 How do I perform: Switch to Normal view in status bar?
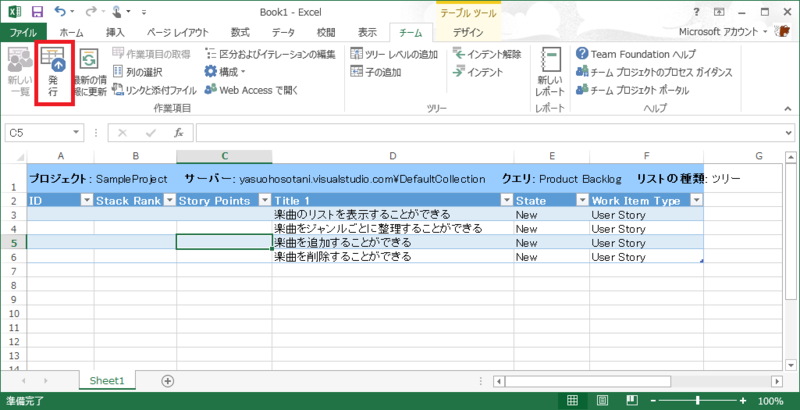pyautogui.click(x=572, y=400)
